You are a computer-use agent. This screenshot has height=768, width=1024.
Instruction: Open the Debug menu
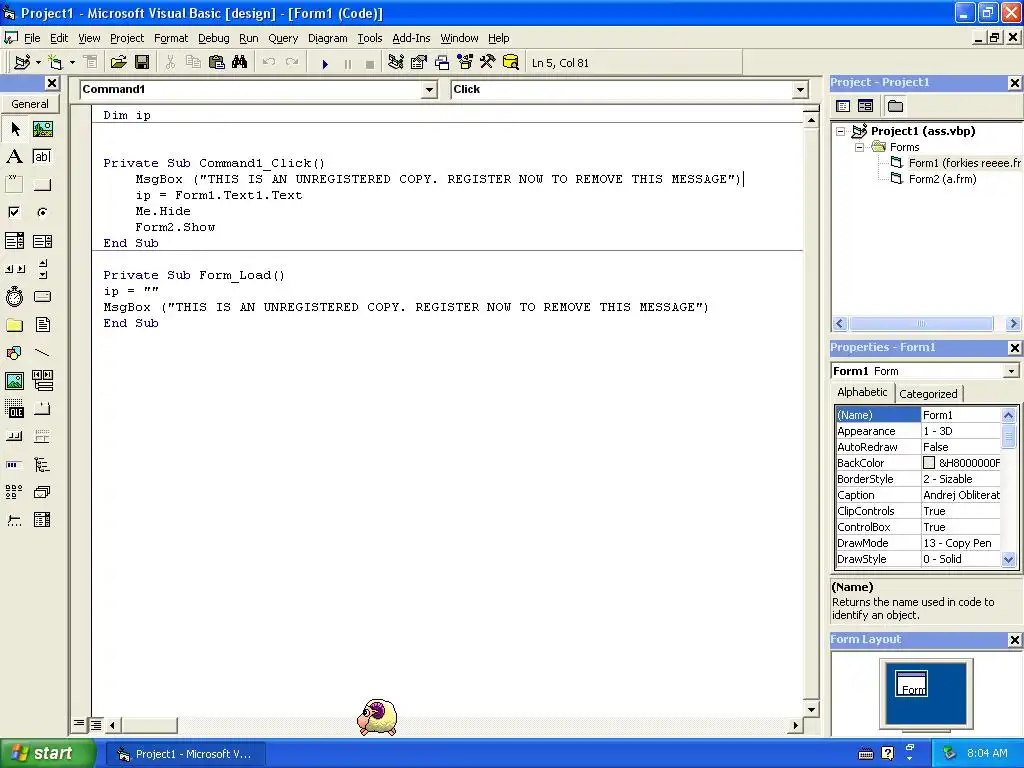click(x=214, y=38)
